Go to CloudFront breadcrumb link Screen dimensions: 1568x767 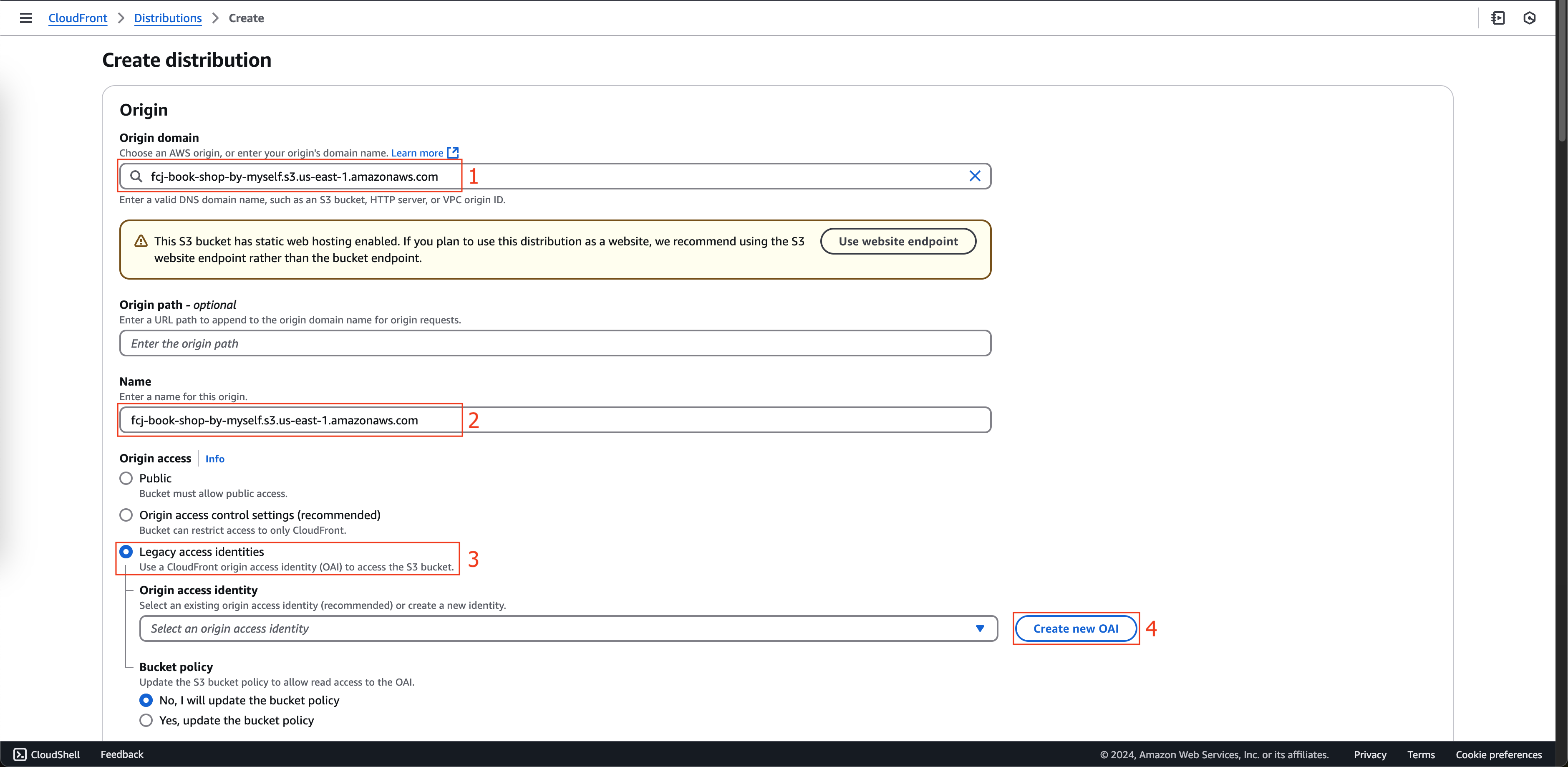coord(77,18)
